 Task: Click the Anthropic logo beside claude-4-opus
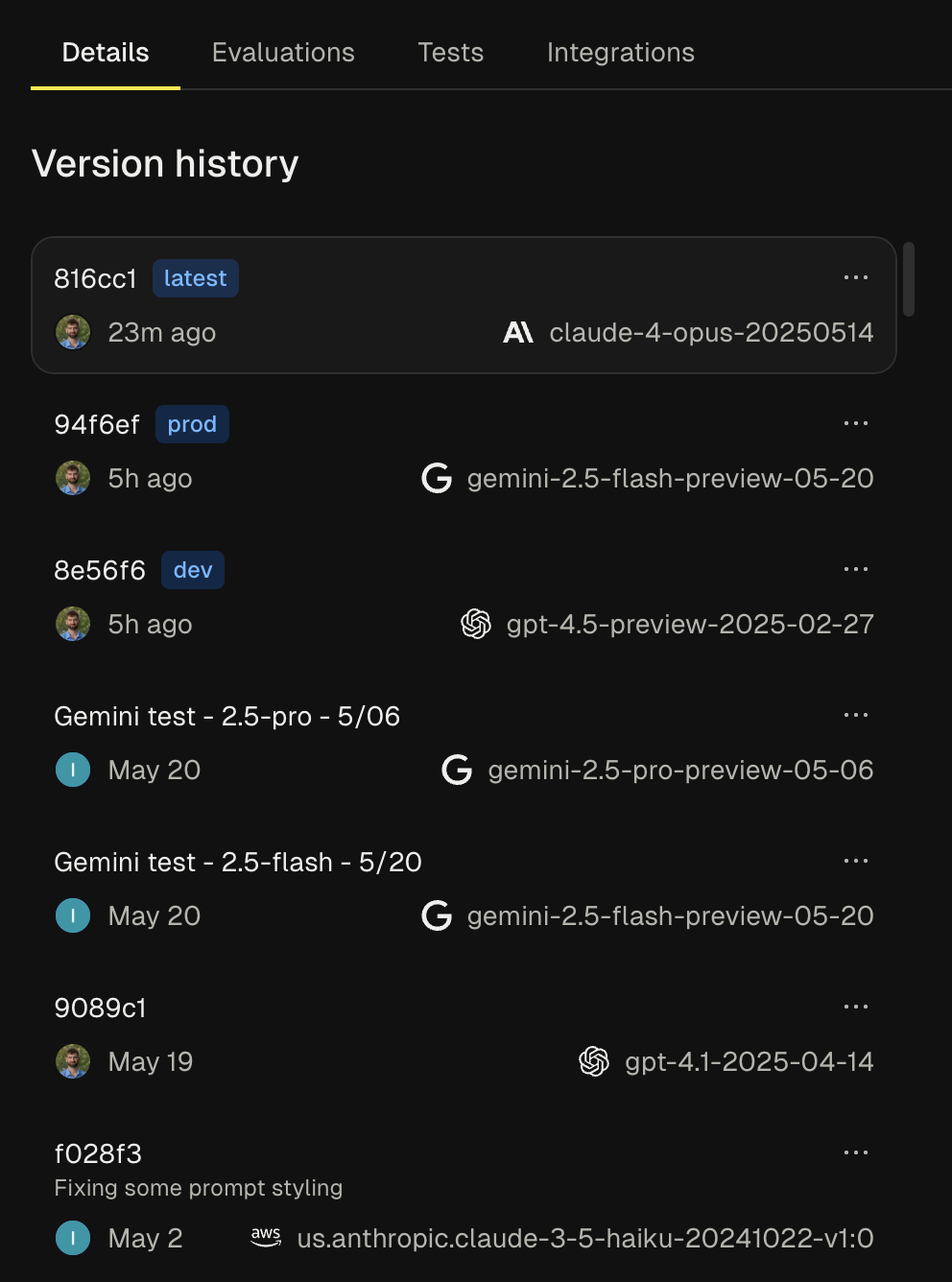pyautogui.click(x=518, y=333)
